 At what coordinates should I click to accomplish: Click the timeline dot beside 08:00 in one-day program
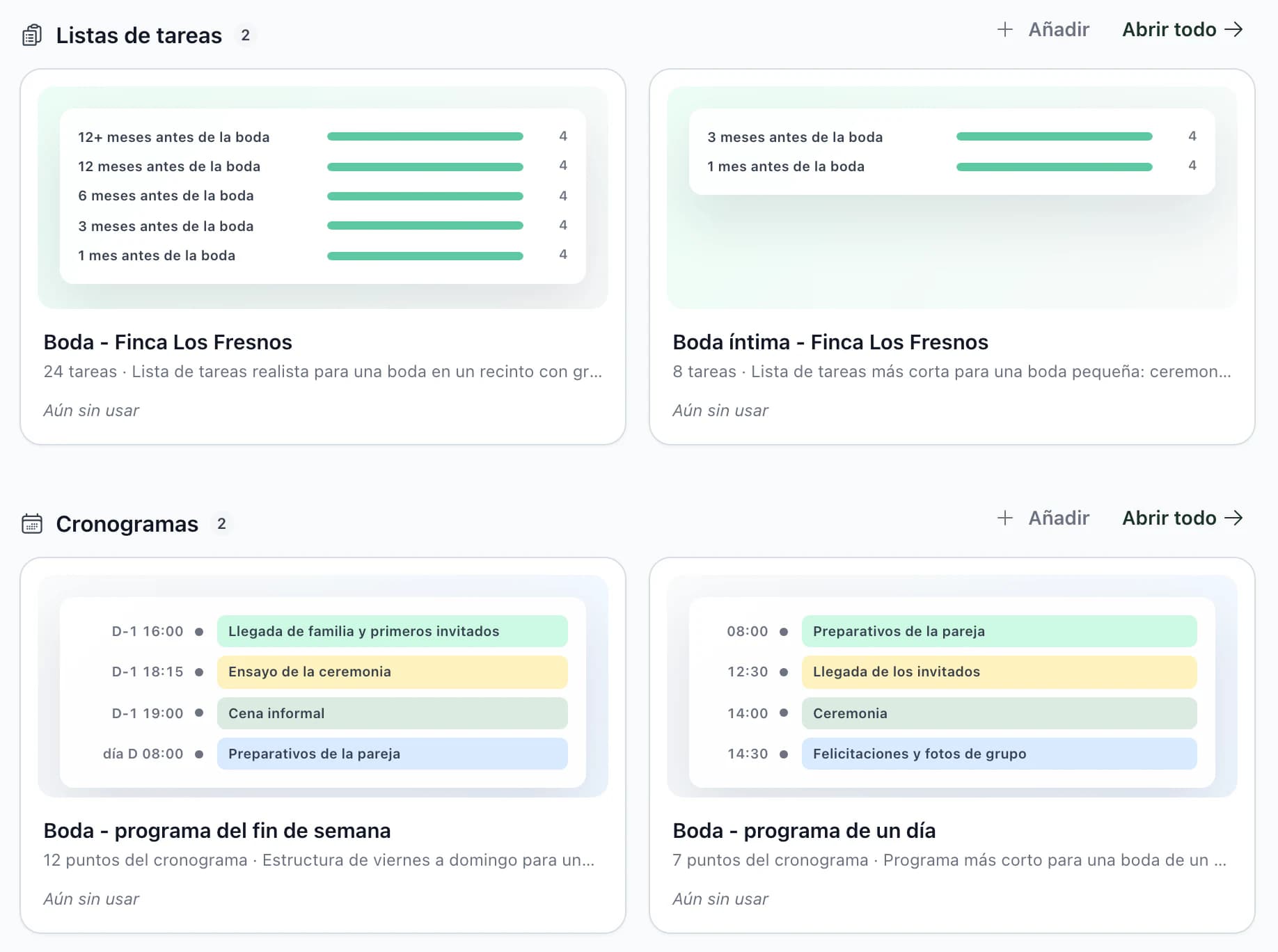click(x=784, y=632)
